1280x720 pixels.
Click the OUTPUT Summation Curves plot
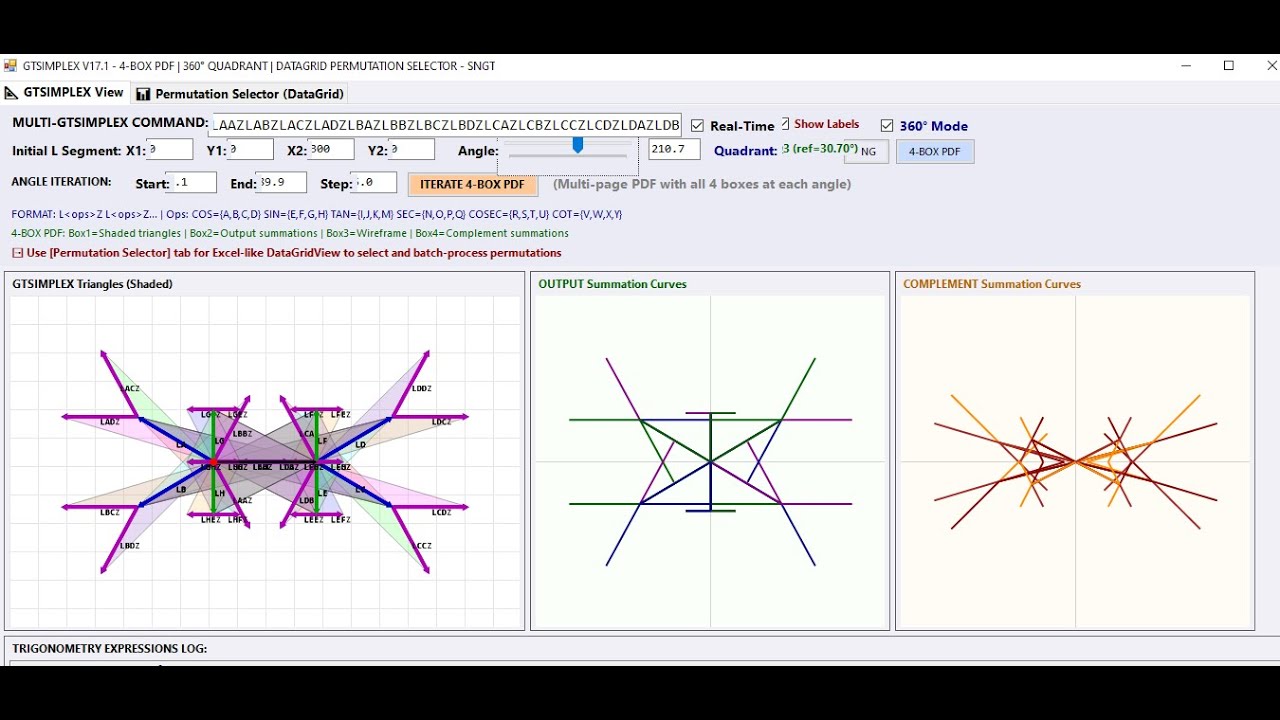(x=710, y=462)
